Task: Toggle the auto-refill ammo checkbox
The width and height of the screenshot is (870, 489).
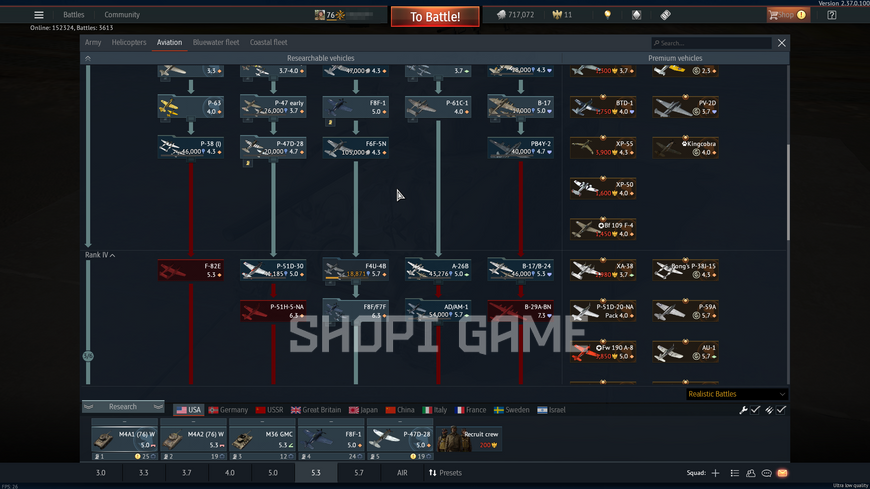Action: [781, 410]
